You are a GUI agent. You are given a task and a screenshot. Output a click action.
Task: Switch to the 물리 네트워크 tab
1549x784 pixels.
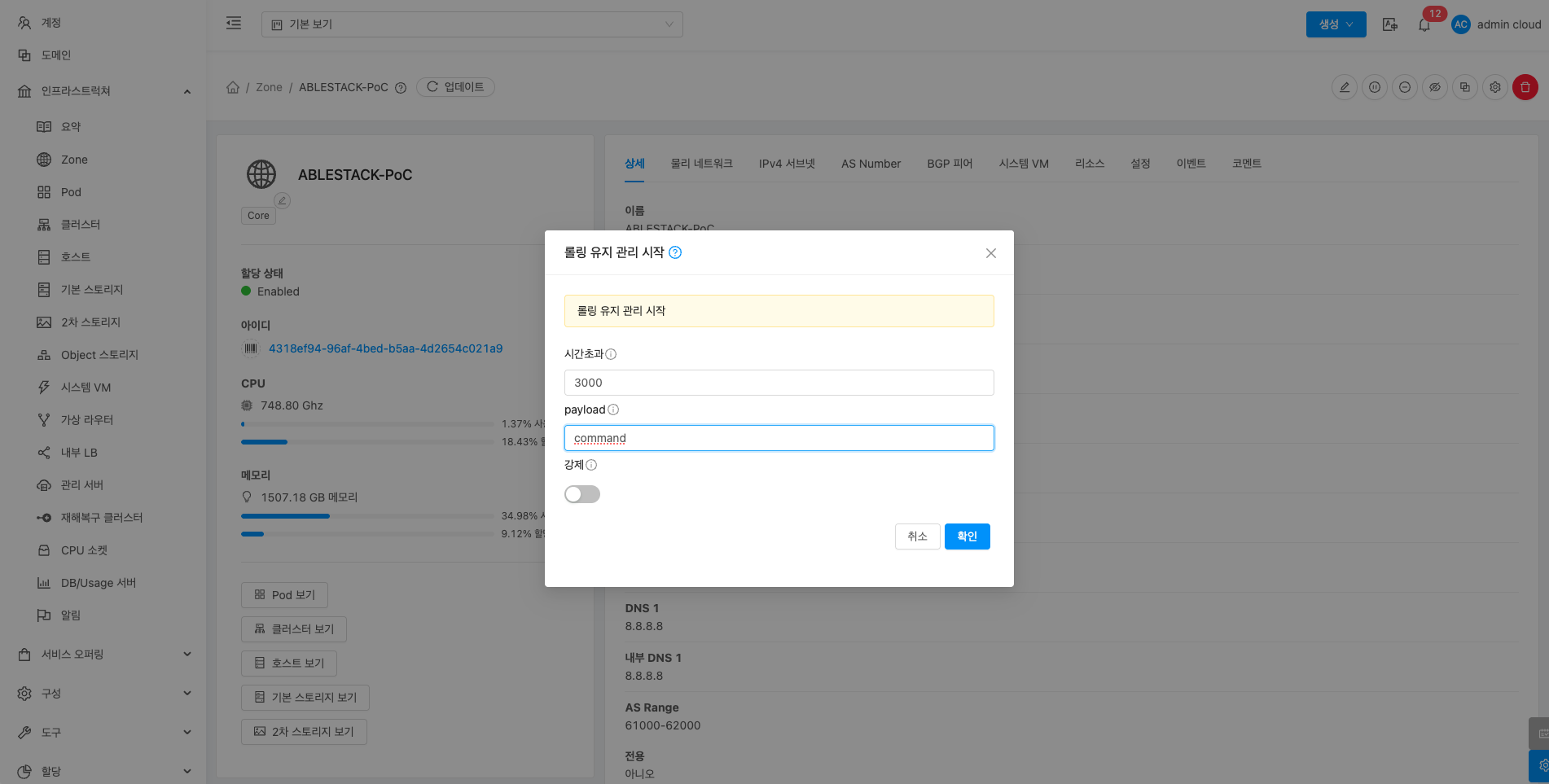(701, 164)
